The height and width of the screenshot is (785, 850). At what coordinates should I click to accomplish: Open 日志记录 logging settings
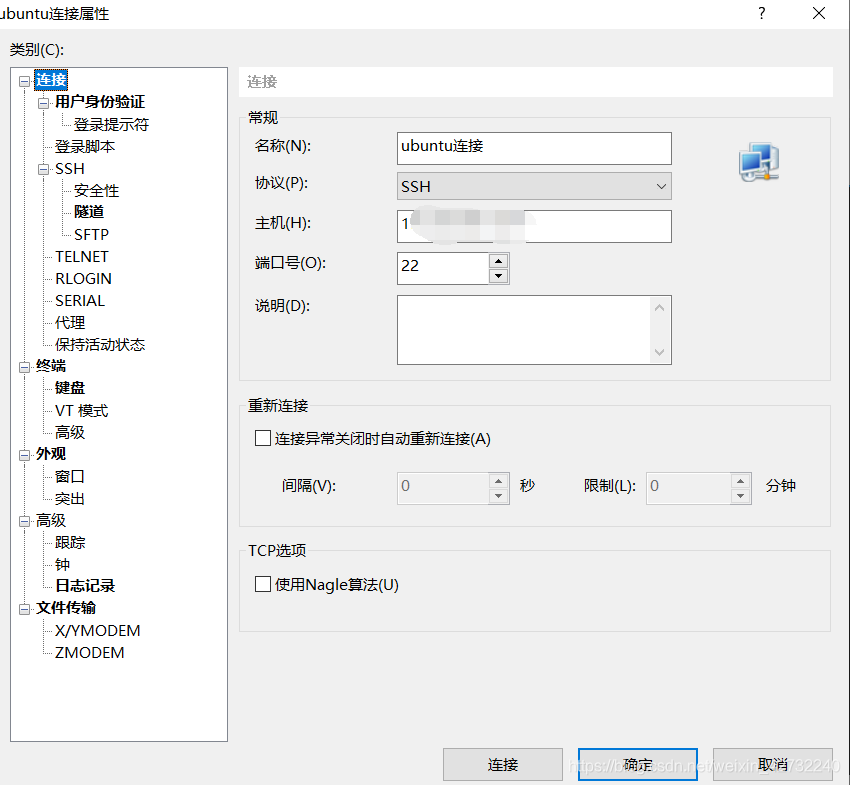coord(85,586)
